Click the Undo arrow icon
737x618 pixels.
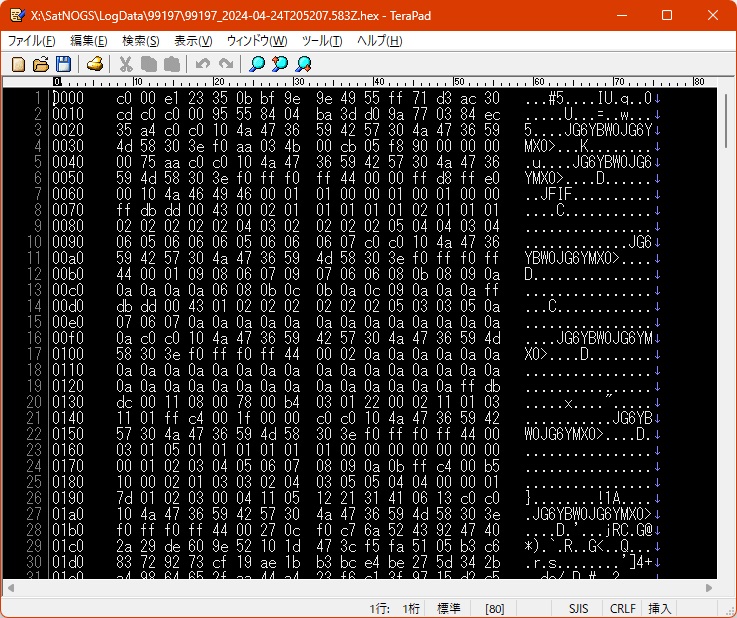pyautogui.click(x=203, y=64)
